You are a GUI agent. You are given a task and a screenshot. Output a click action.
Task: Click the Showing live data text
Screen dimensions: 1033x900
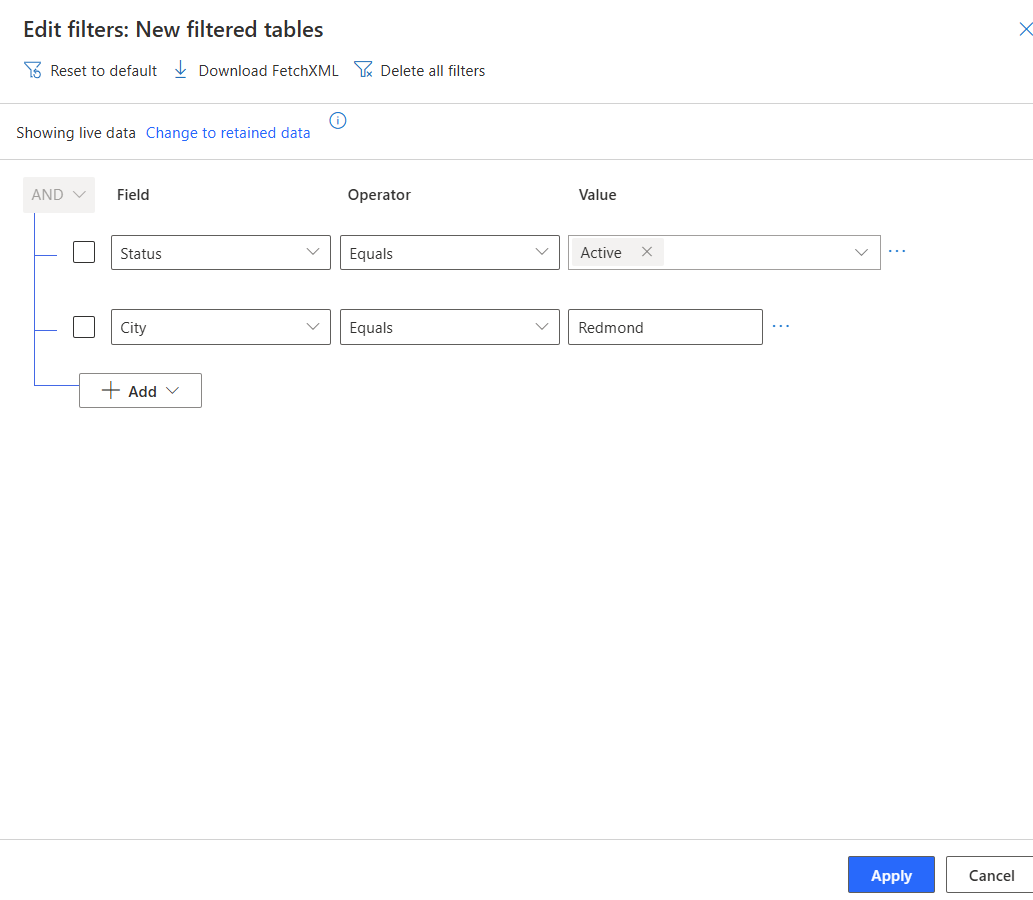[x=76, y=133]
